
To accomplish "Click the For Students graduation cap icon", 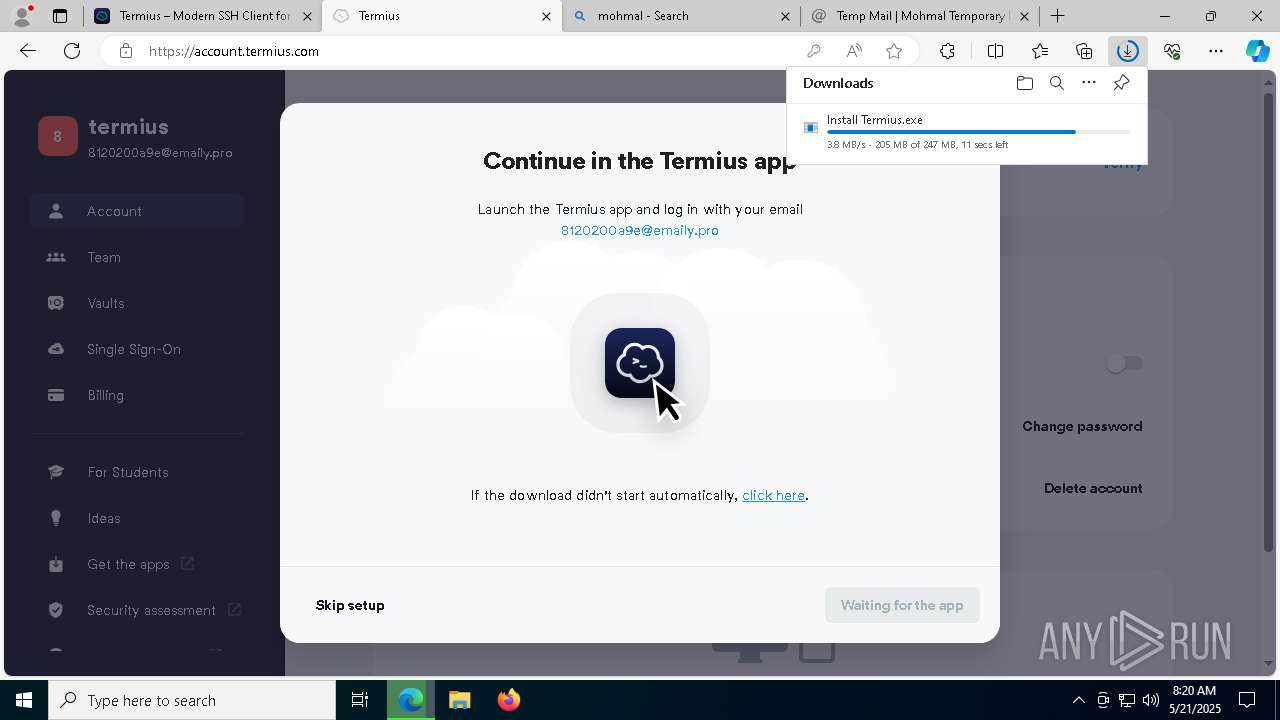I will tap(56, 472).
